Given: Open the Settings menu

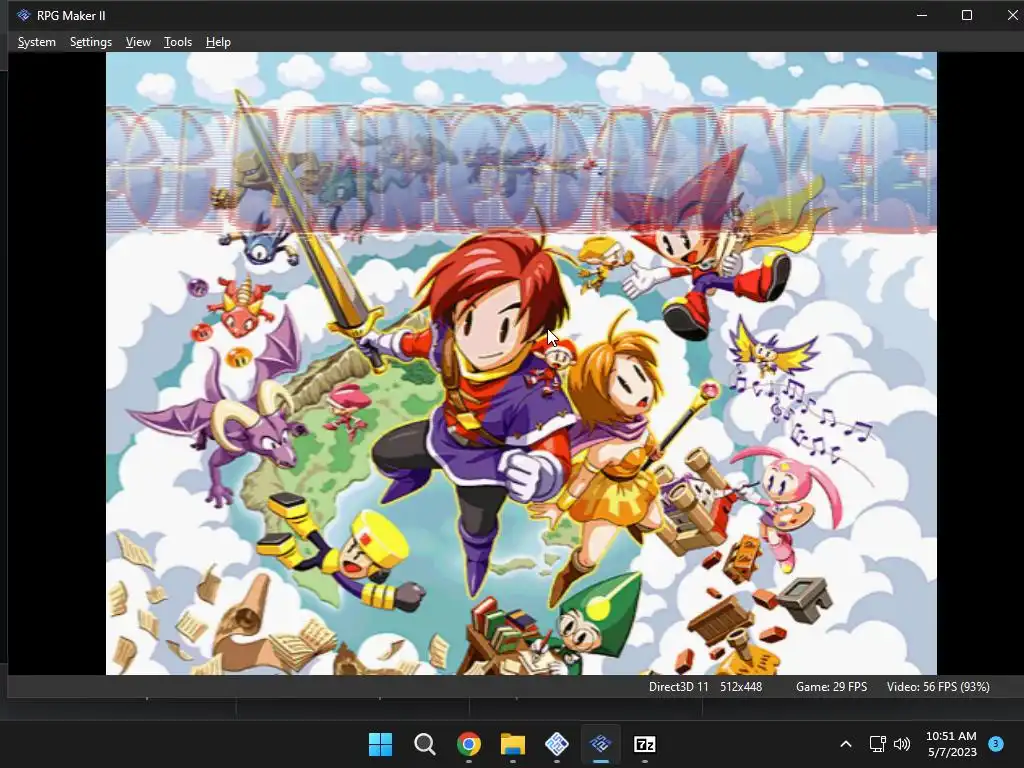Looking at the screenshot, I should click(x=91, y=42).
